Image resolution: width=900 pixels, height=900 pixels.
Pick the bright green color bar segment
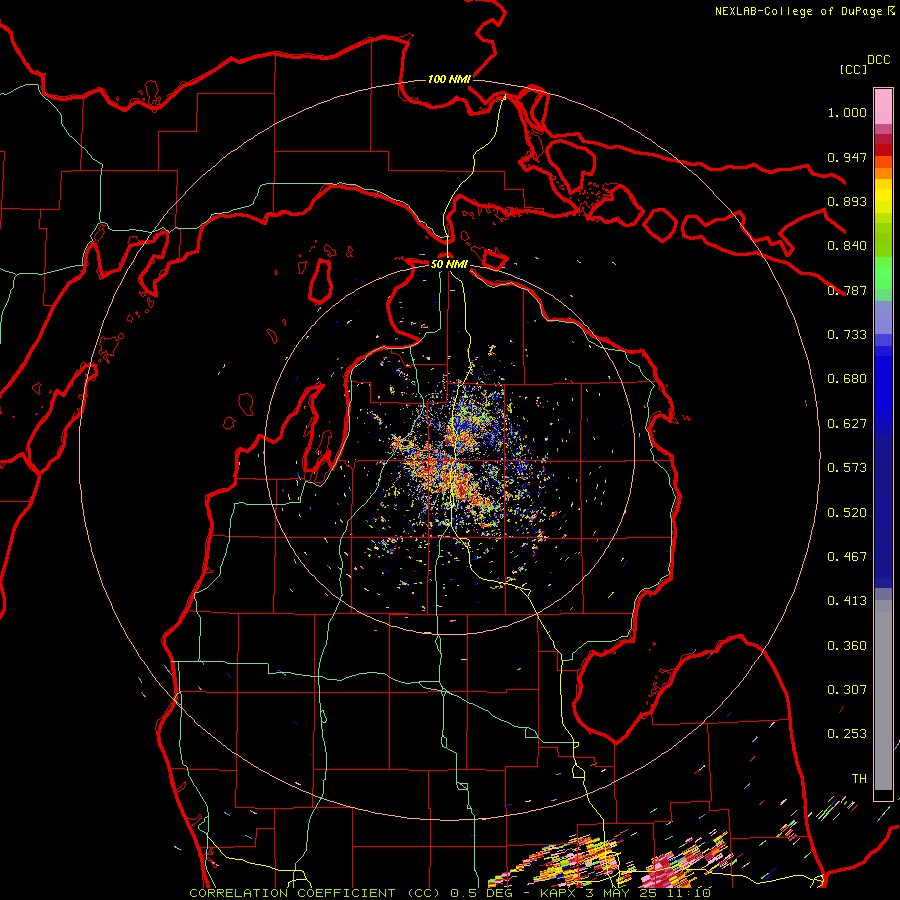pyautogui.click(x=883, y=273)
